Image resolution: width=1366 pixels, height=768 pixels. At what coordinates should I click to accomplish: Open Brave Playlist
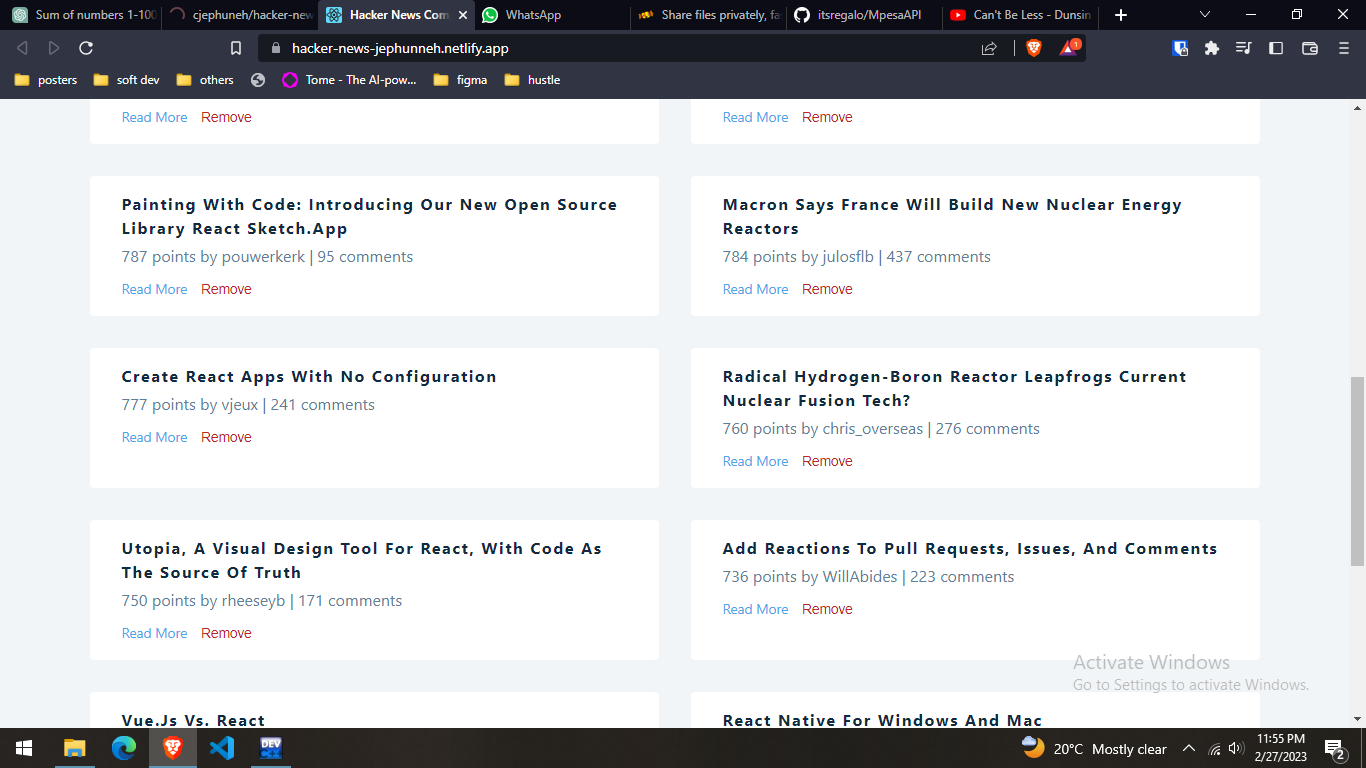click(1243, 47)
